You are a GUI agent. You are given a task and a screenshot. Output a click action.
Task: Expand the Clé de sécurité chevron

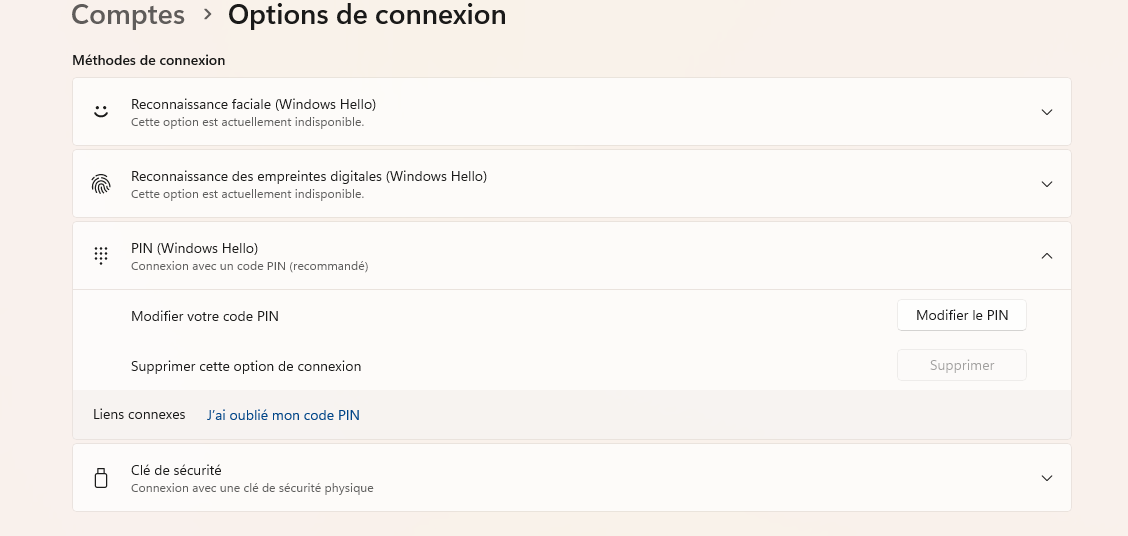pyautogui.click(x=1047, y=478)
